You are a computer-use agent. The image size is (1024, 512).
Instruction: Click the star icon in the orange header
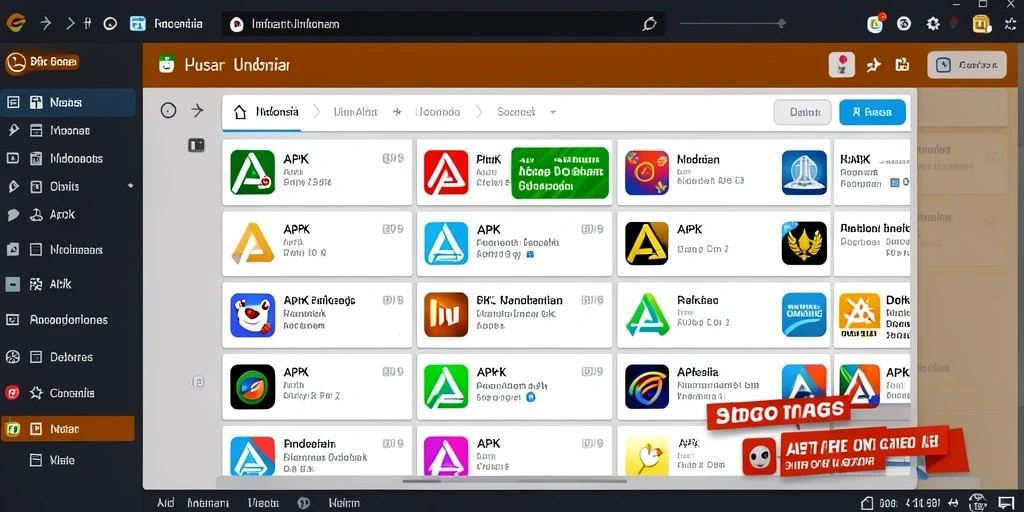pyautogui.click(x=874, y=64)
